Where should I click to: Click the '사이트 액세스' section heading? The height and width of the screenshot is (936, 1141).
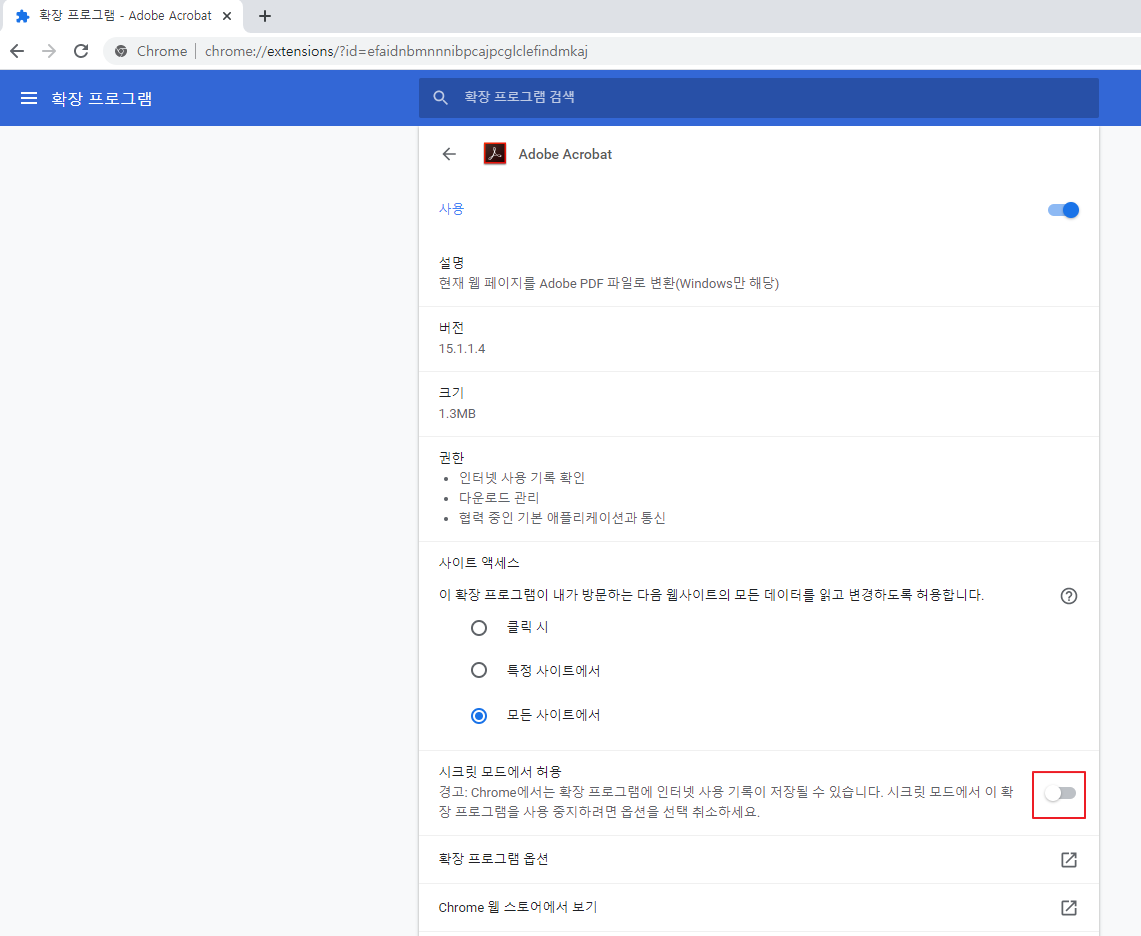pos(479,563)
